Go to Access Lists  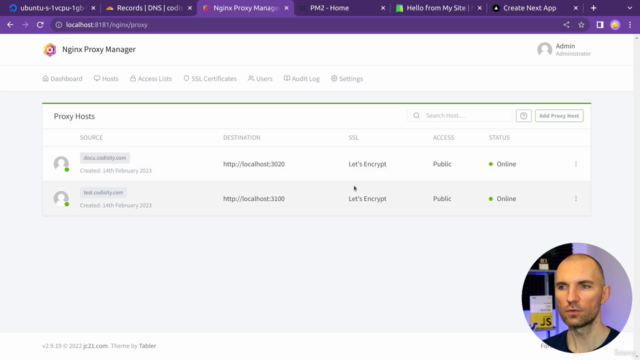(151, 78)
